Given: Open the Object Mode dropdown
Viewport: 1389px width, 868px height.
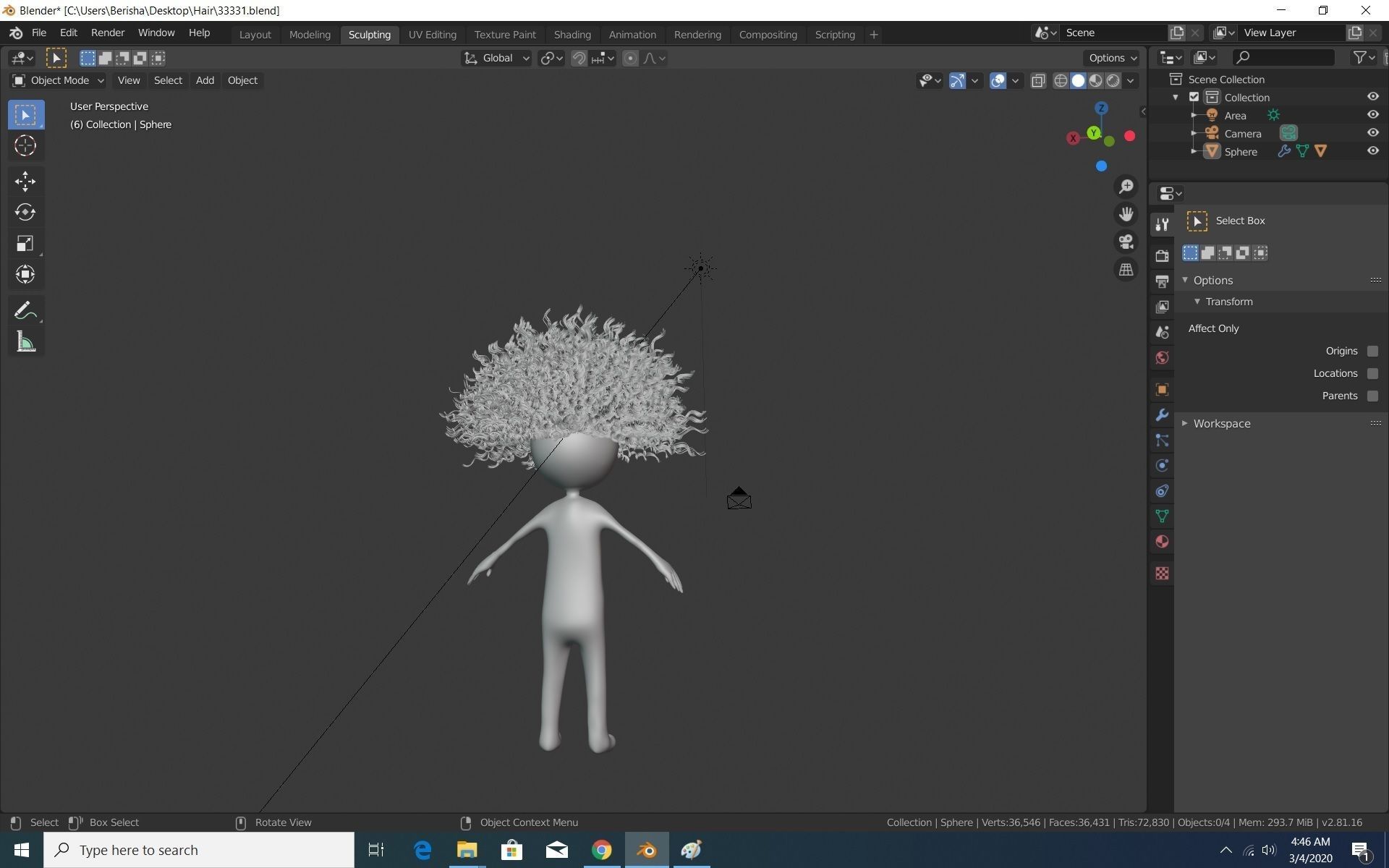Looking at the screenshot, I should click(58, 80).
